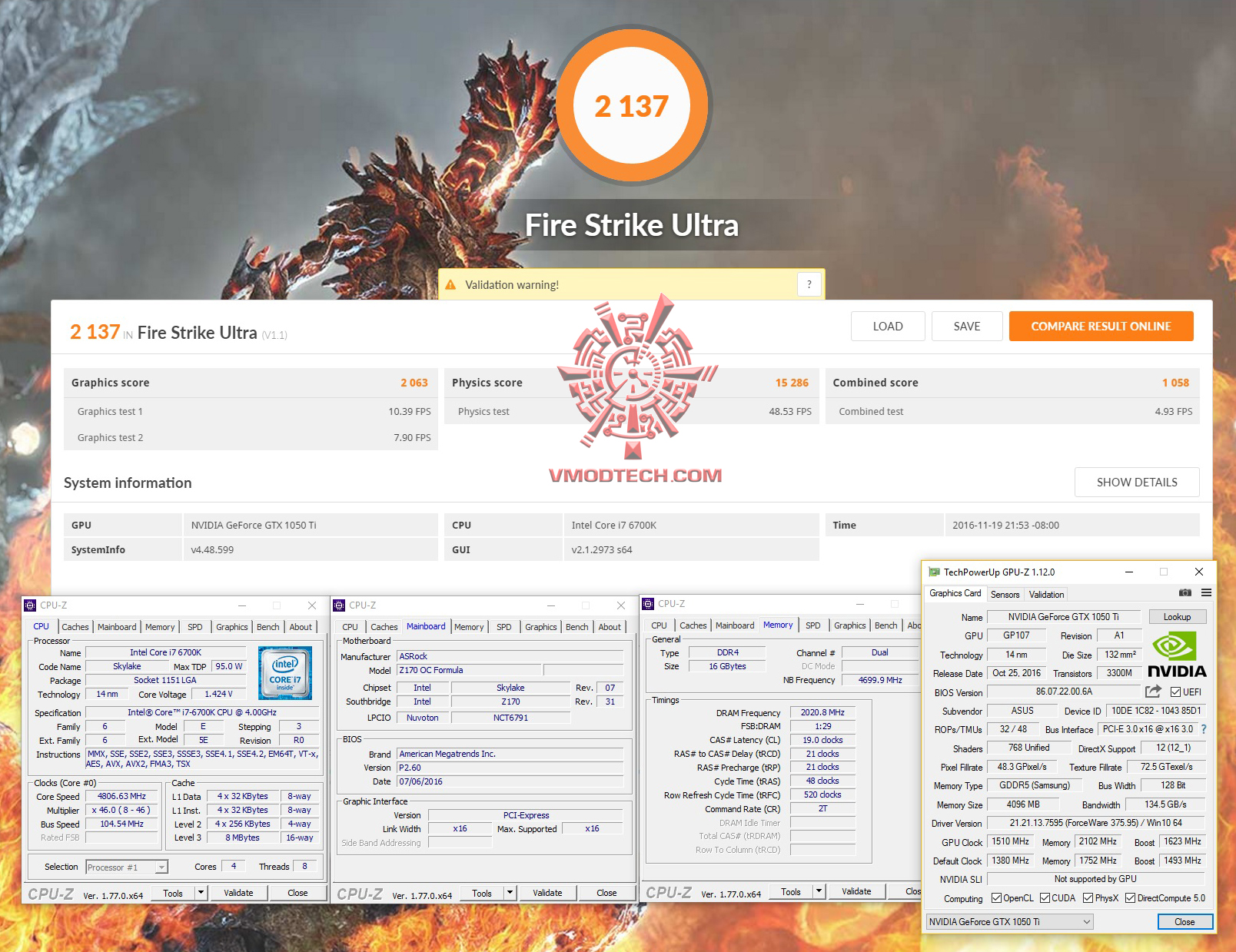The width and height of the screenshot is (1236, 952).
Task: Uncheck the UEFI checkbox in GPU-Z
Action: tap(1176, 691)
